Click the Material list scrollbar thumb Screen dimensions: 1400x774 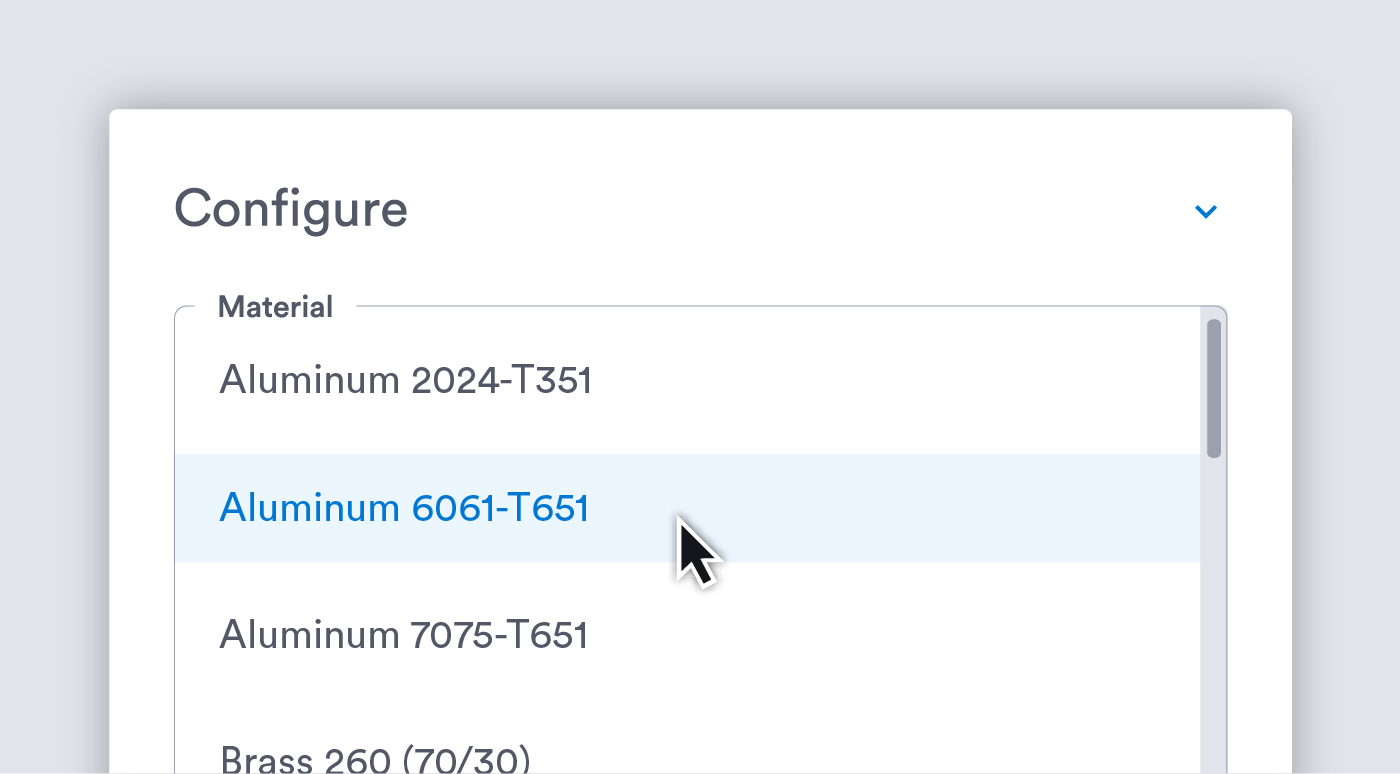point(1213,388)
